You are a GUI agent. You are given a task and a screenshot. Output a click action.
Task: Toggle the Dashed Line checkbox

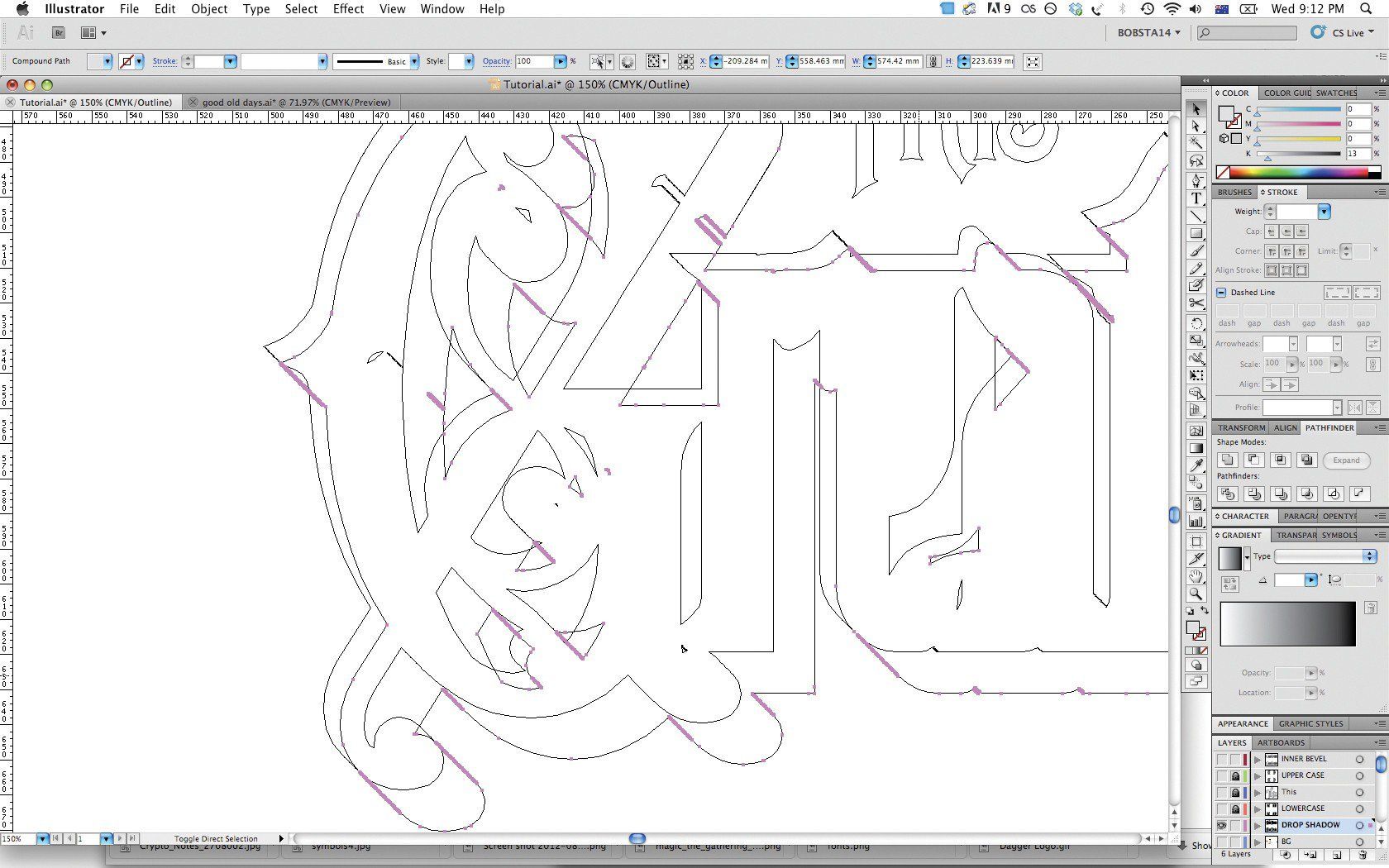pos(1221,292)
